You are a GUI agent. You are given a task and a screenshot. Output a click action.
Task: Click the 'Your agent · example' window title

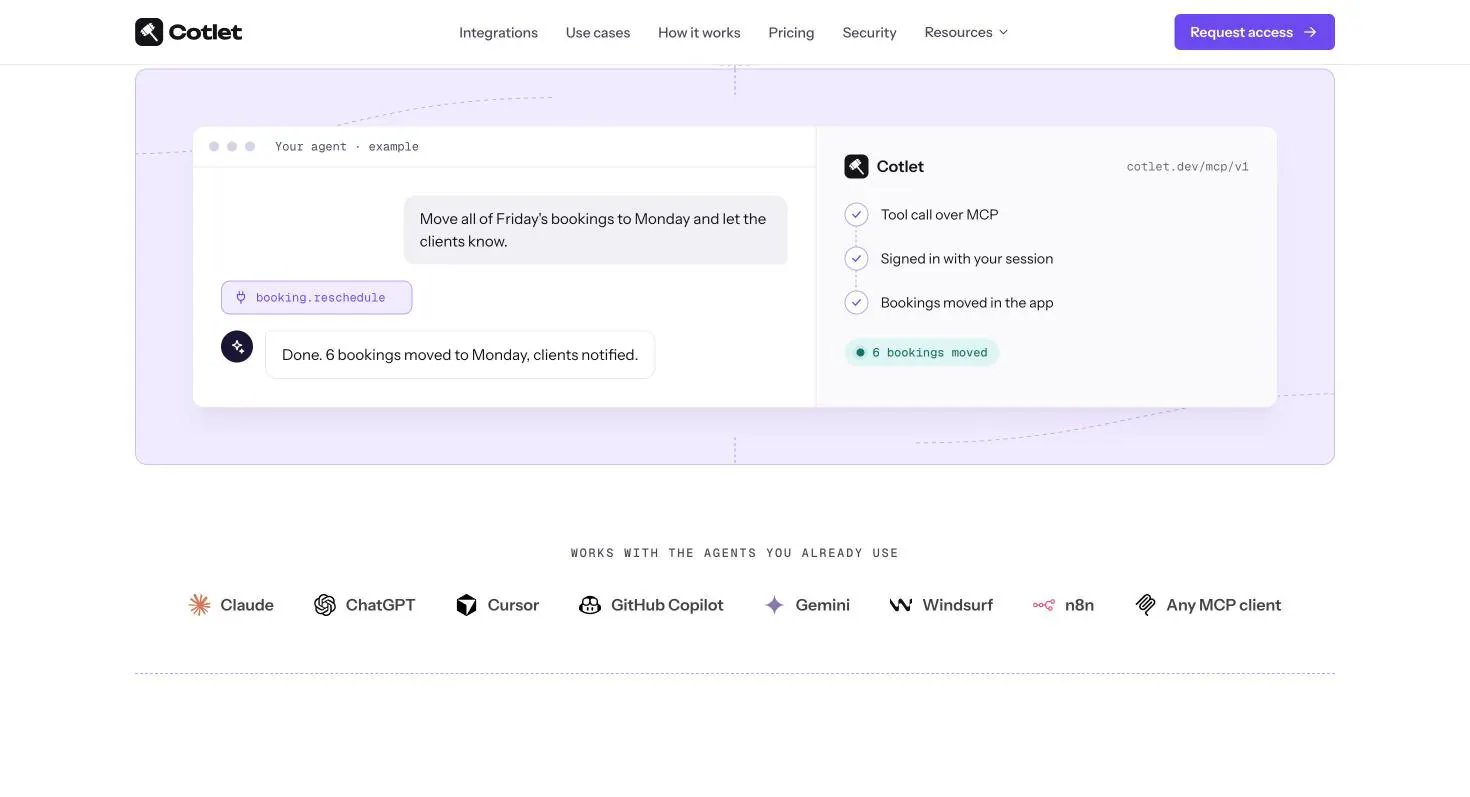click(347, 146)
